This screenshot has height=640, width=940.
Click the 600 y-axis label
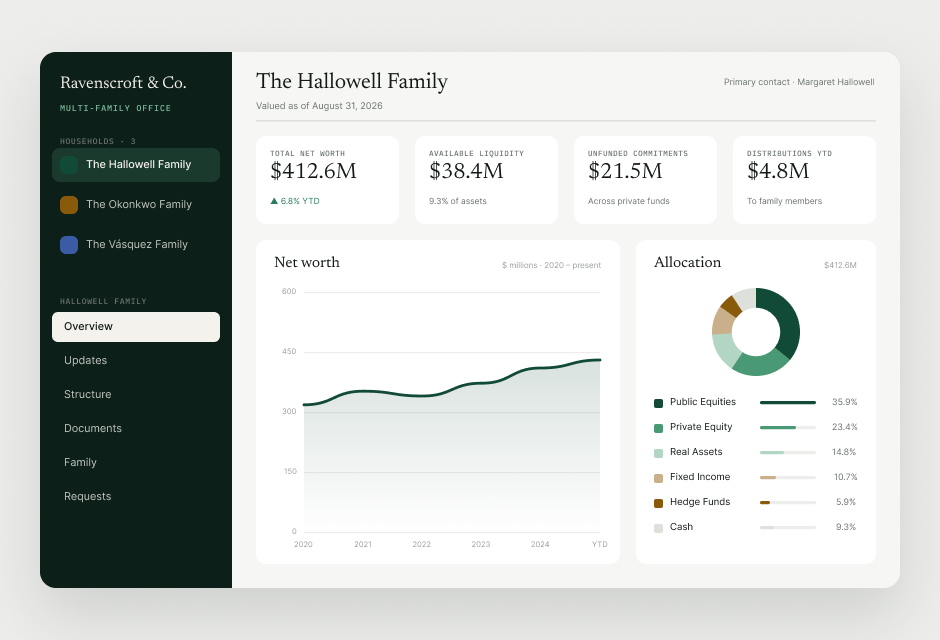[289, 292]
